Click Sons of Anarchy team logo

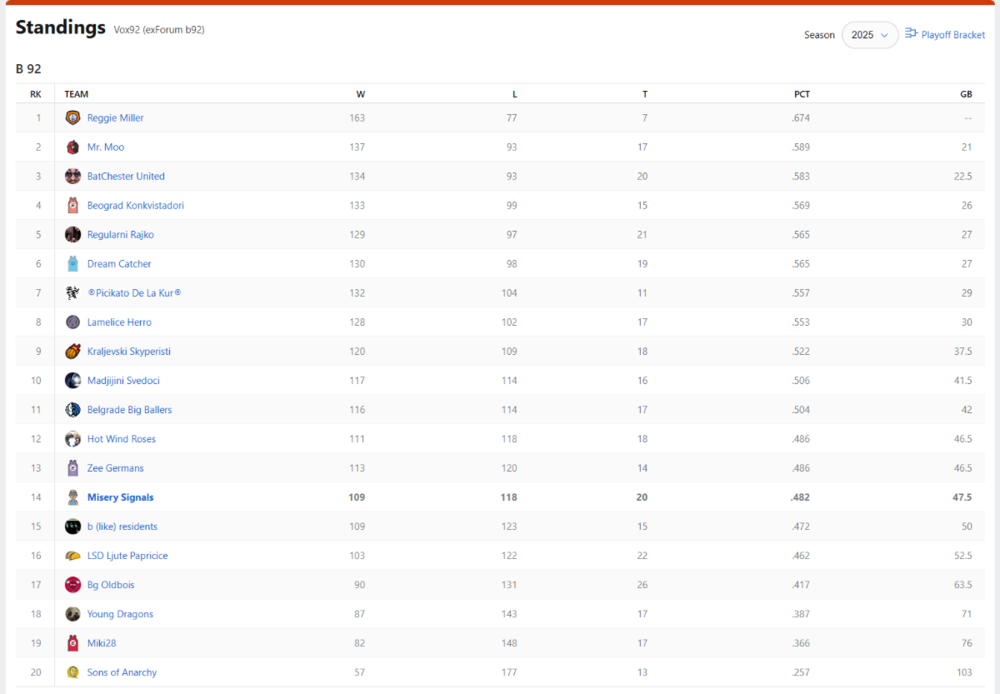pyautogui.click(x=73, y=673)
